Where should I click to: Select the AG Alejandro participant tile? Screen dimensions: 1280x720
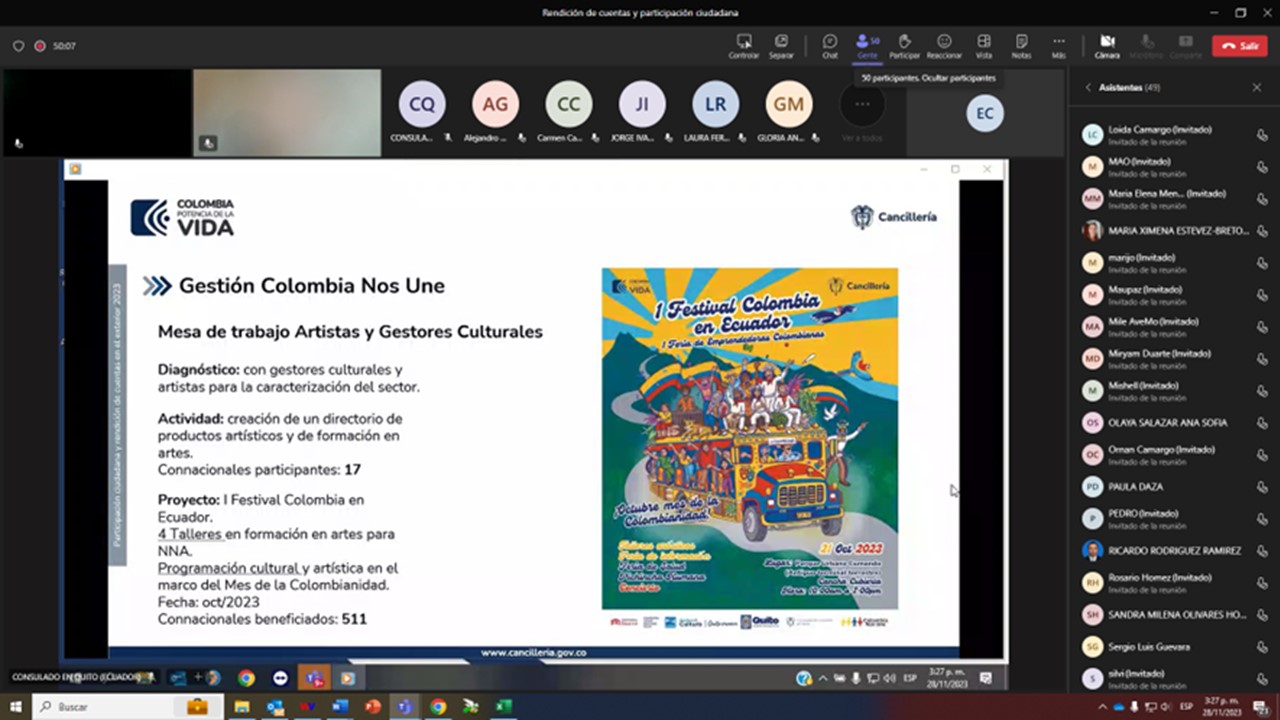click(495, 112)
